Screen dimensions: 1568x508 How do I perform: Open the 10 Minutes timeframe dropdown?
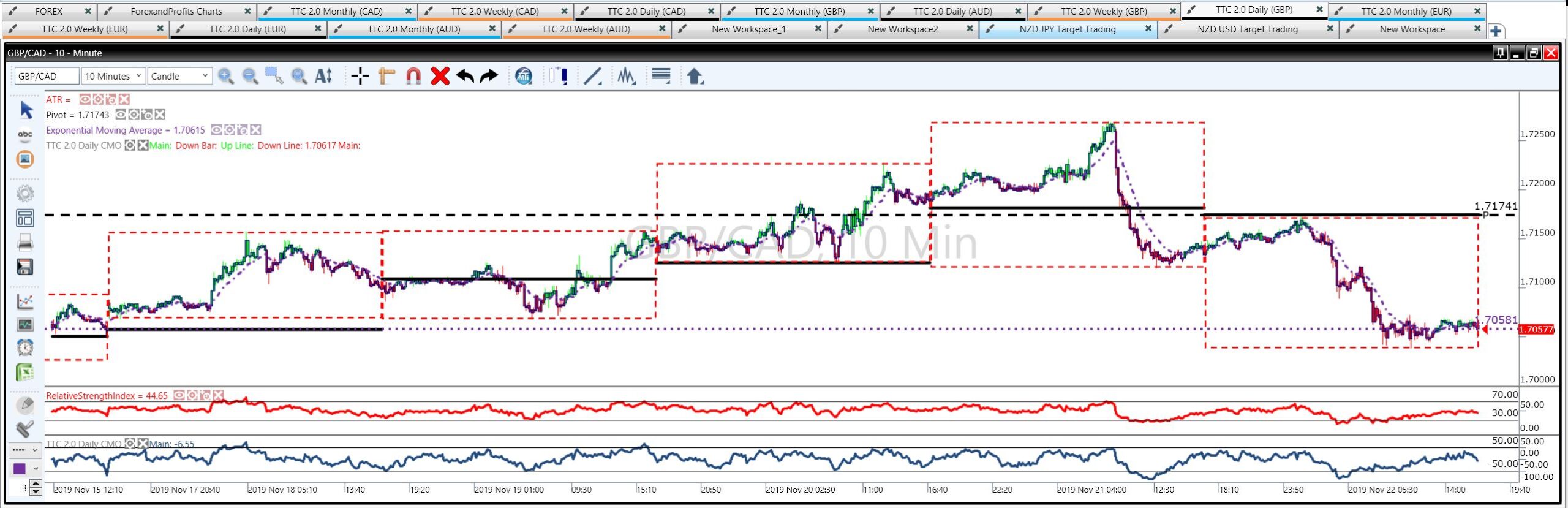coord(113,76)
